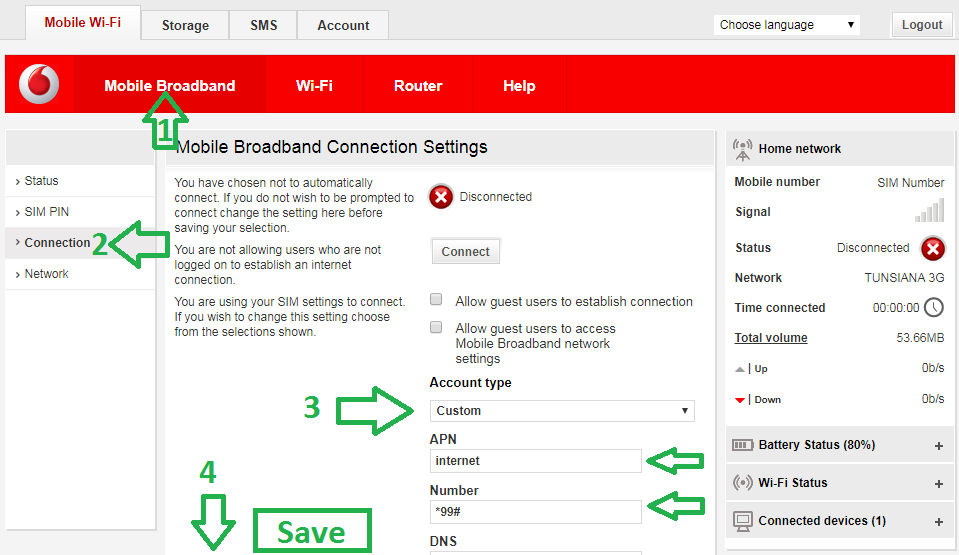Click the Mobile Broadband Connection Settings heading

pyautogui.click(x=332, y=147)
